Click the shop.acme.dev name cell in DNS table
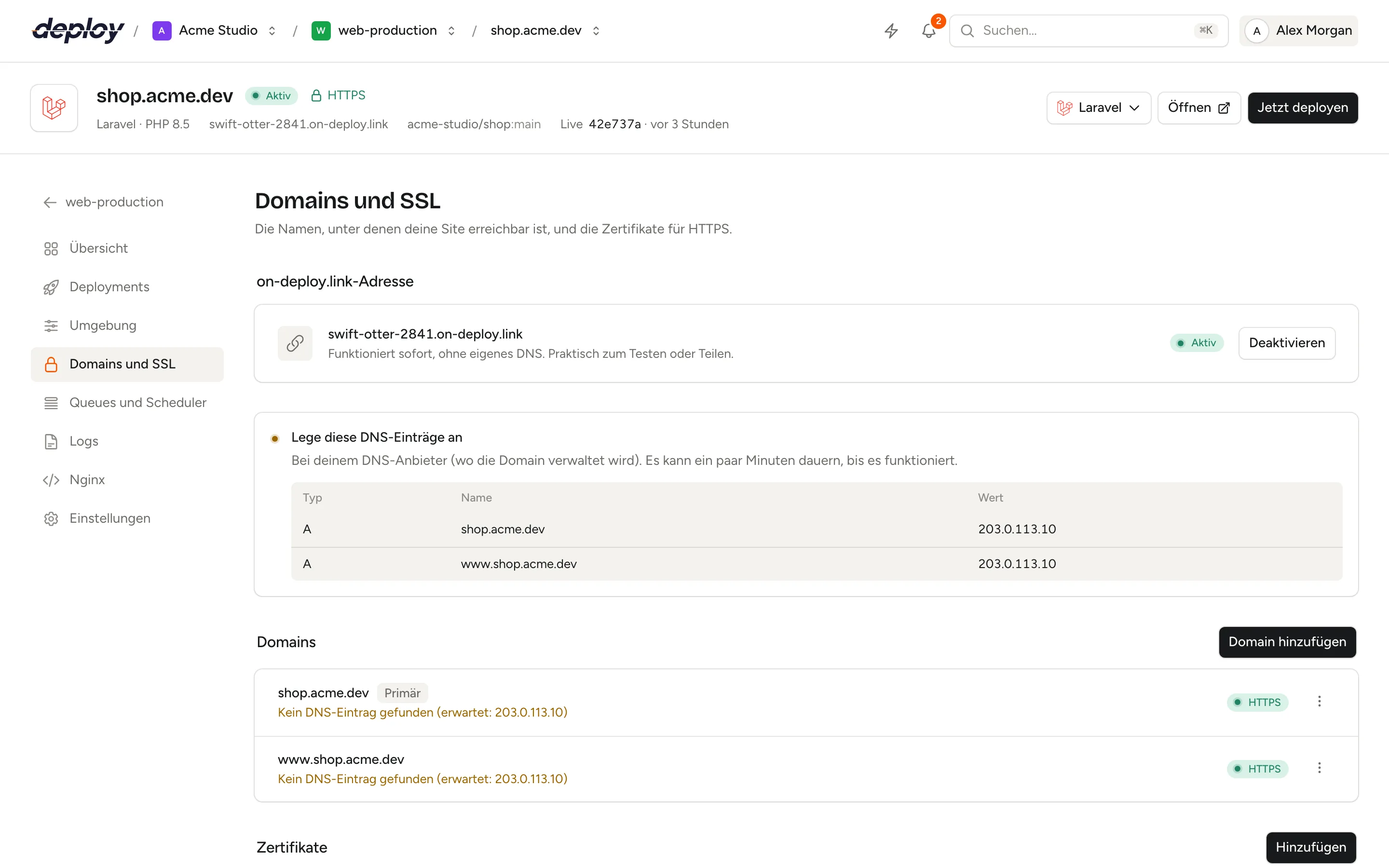The width and height of the screenshot is (1389, 868). (502, 529)
